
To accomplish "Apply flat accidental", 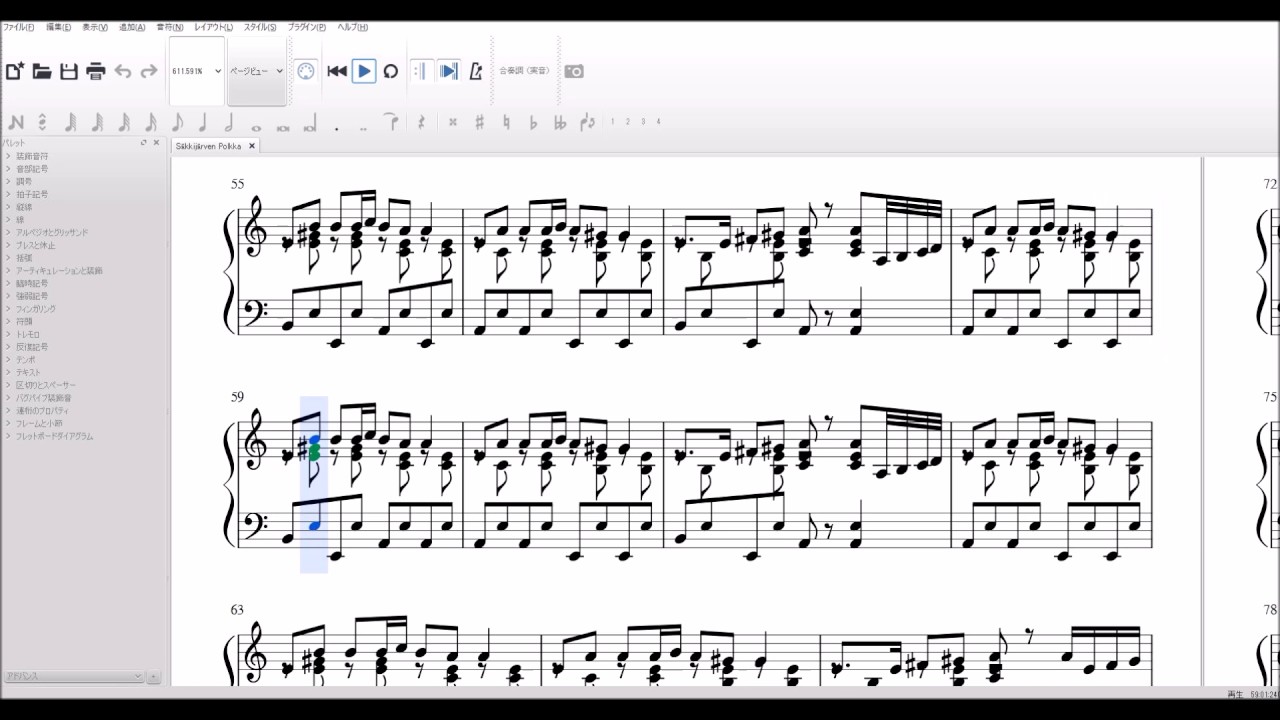I will [533, 122].
